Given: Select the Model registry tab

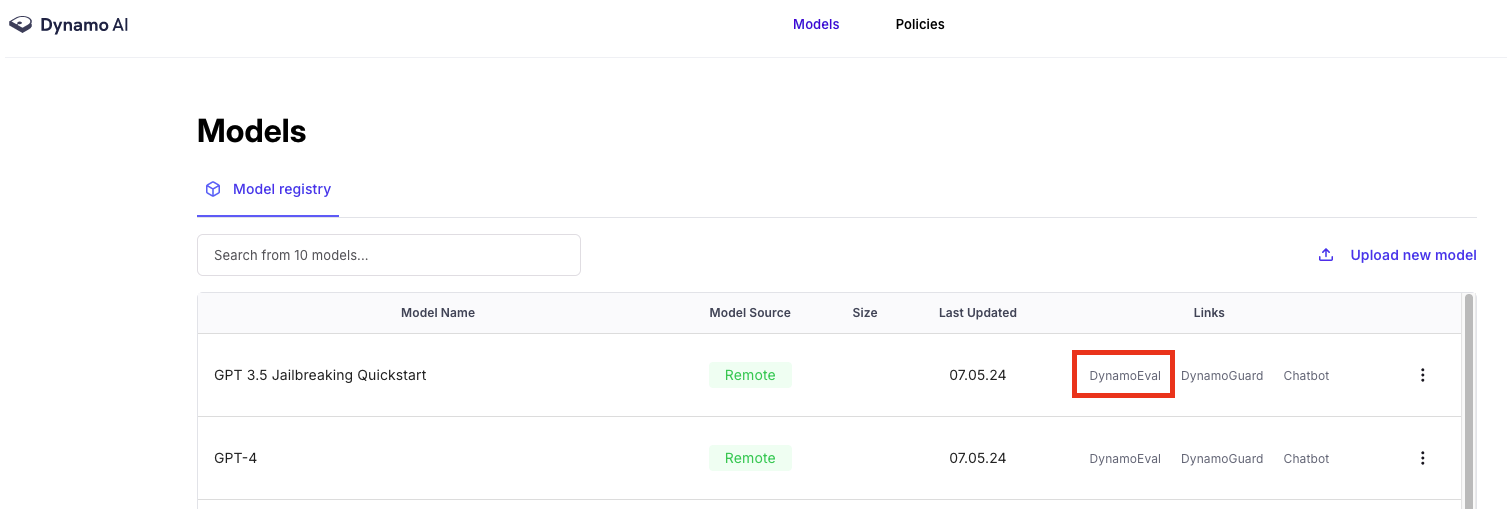Looking at the screenshot, I should pyautogui.click(x=268, y=189).
